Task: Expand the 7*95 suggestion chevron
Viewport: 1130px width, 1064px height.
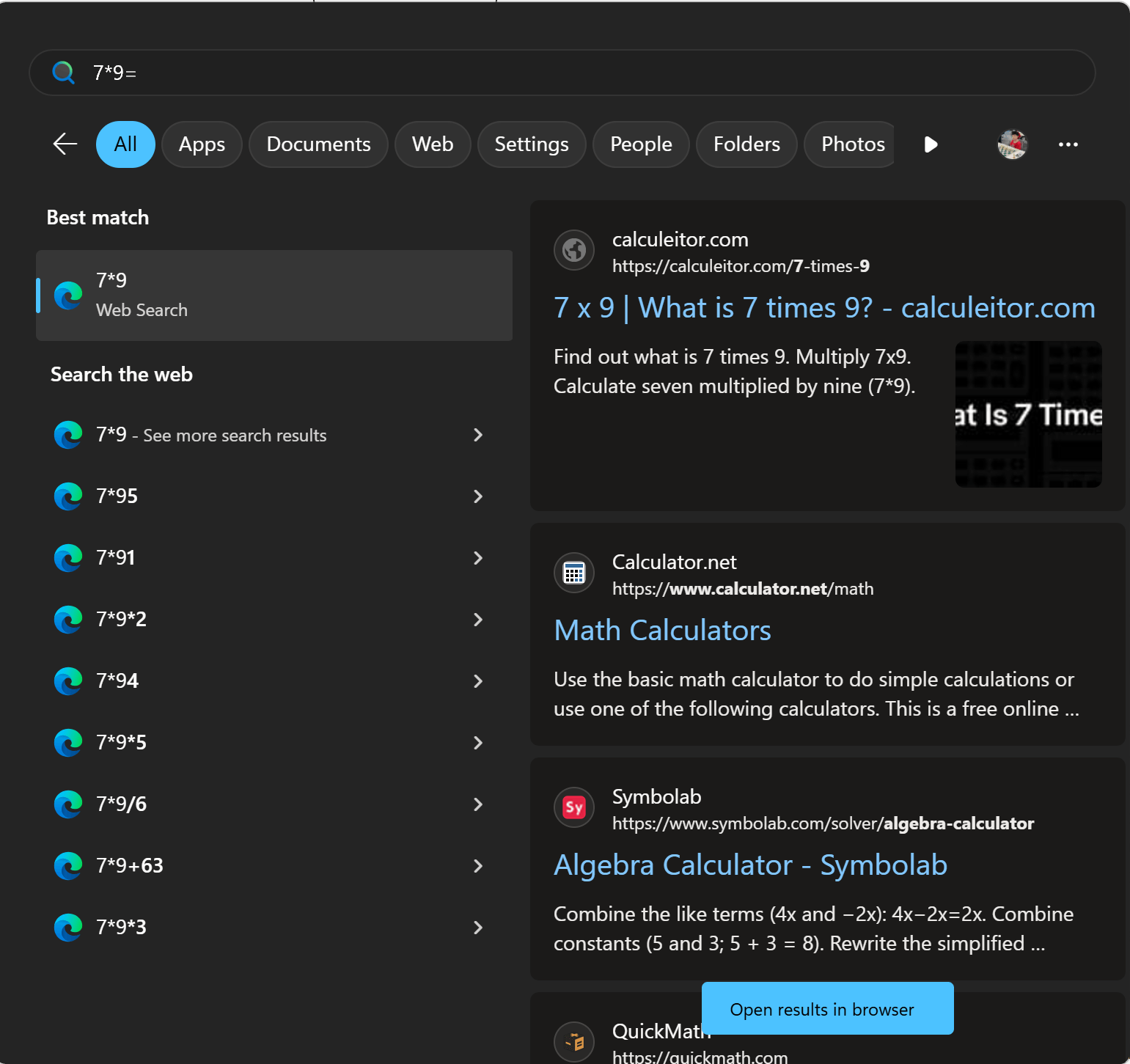Action: [x=478, y=496]
